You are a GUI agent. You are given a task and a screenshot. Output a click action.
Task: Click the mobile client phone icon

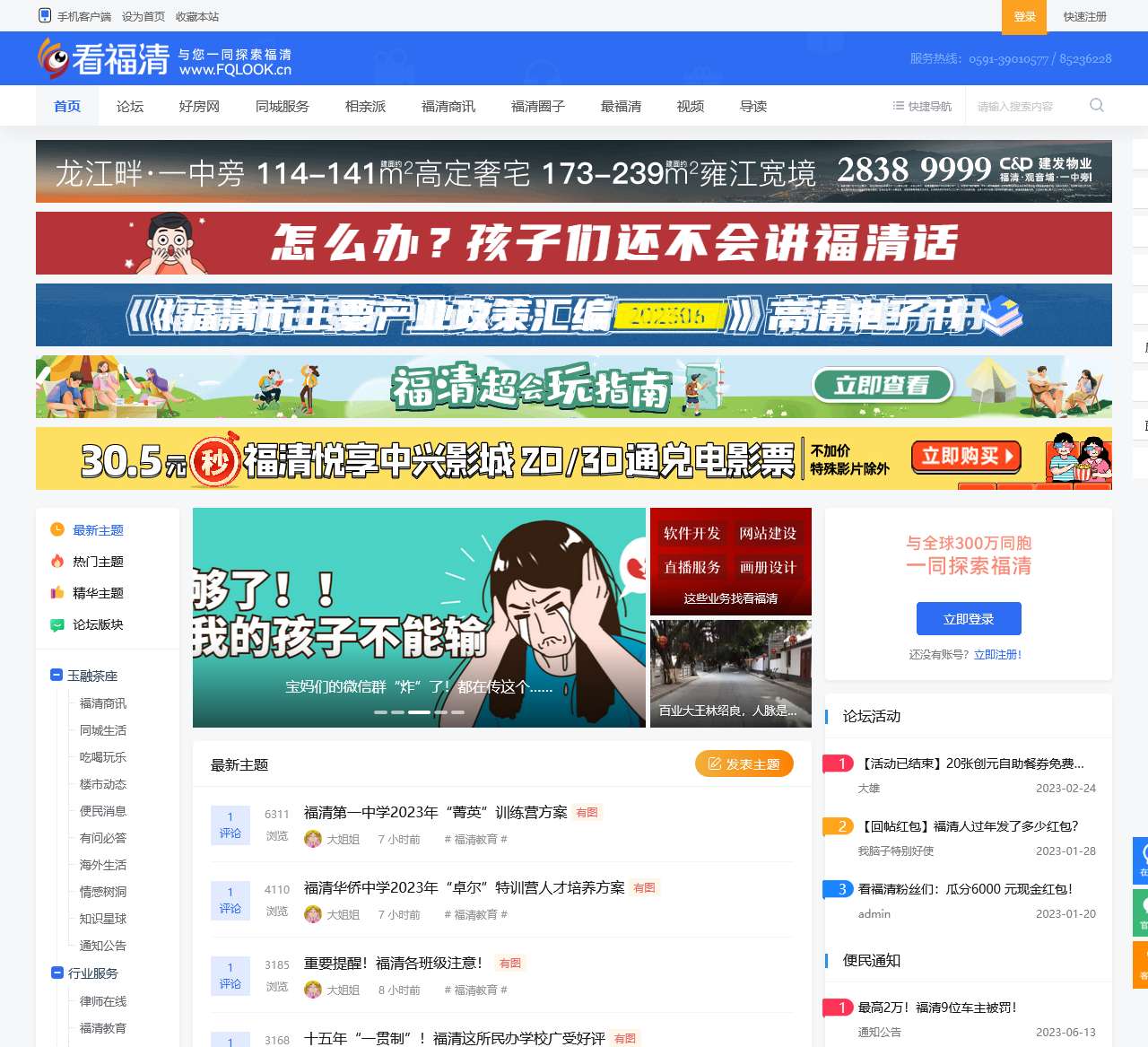coord(45,15)
